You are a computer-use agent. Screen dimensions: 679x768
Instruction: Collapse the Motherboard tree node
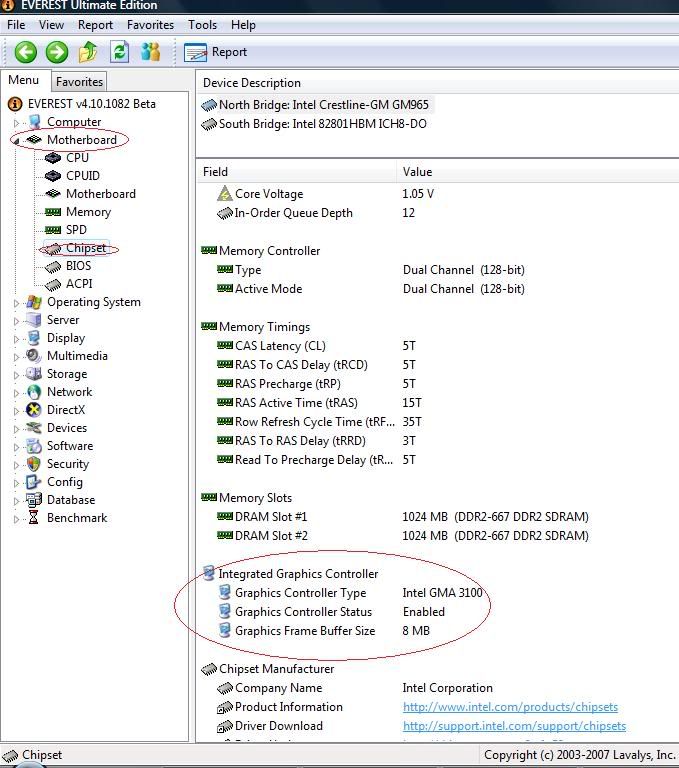16,141
